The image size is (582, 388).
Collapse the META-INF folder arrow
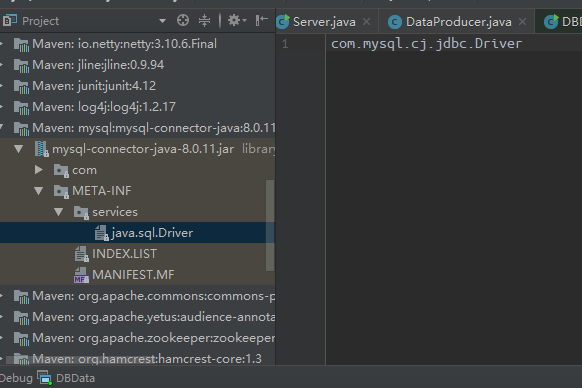(39, 191)
